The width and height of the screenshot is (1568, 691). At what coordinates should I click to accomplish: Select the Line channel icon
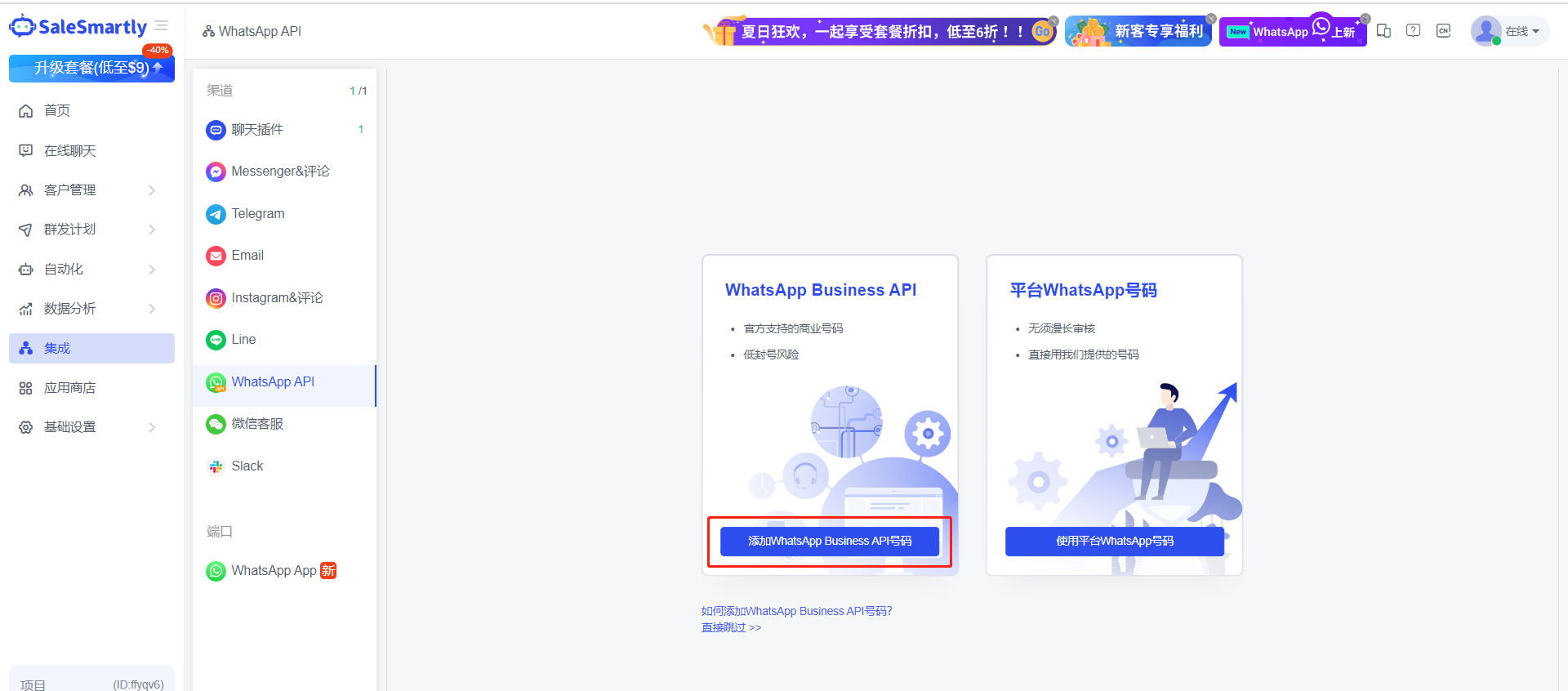pos(216,340)
